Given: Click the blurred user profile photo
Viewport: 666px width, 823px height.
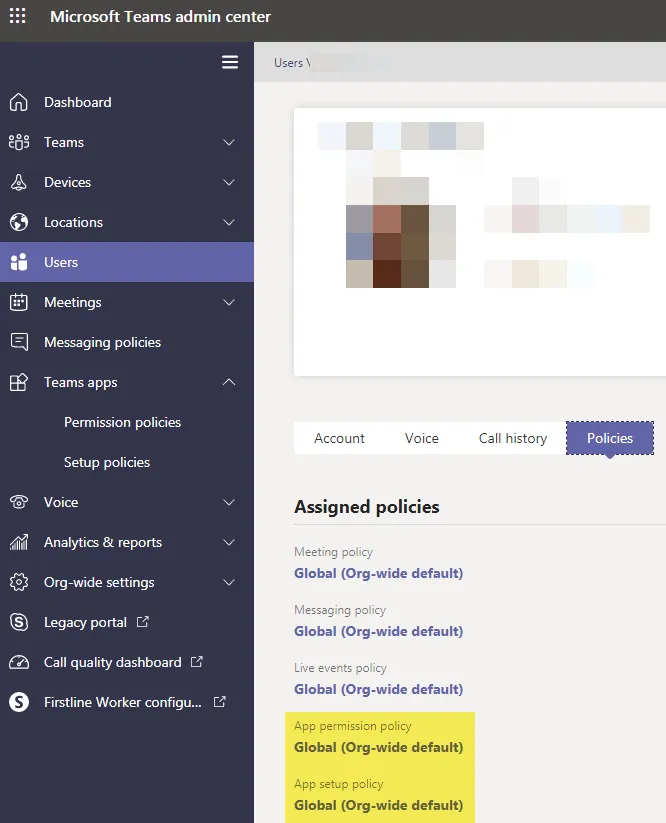Looking at the screenshot, I should tap(401, 233).
